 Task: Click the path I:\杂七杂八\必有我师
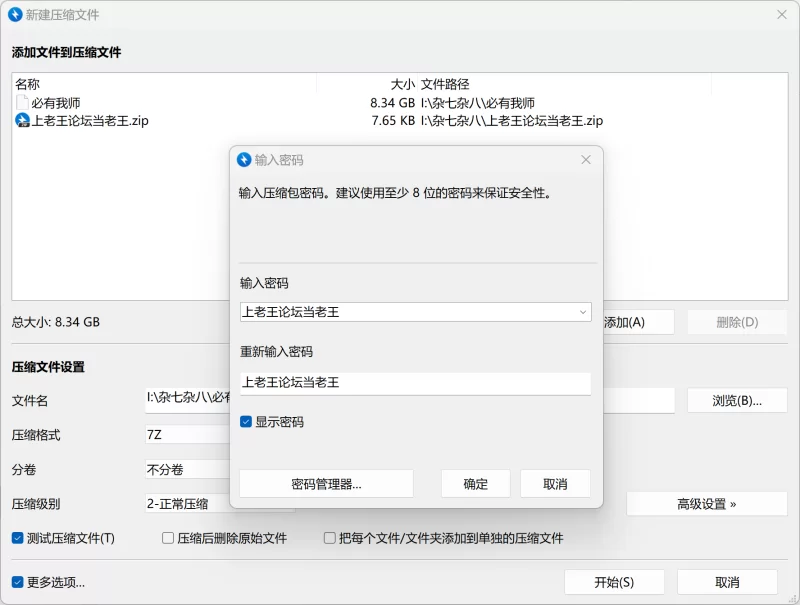pyautogui.click(x=478, y=103)
